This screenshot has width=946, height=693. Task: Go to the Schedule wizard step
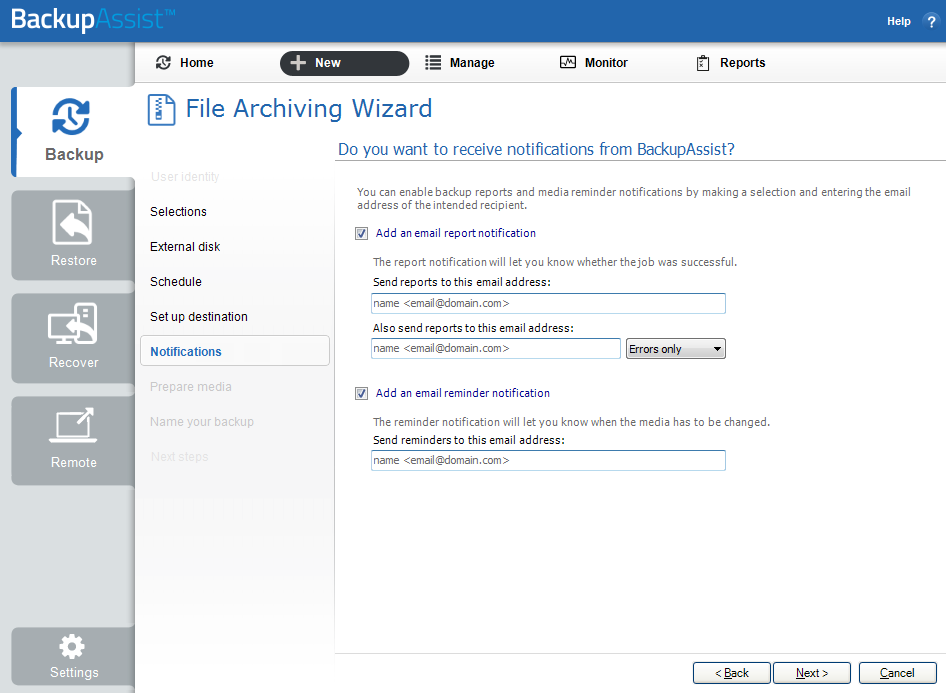click(176, 282)
